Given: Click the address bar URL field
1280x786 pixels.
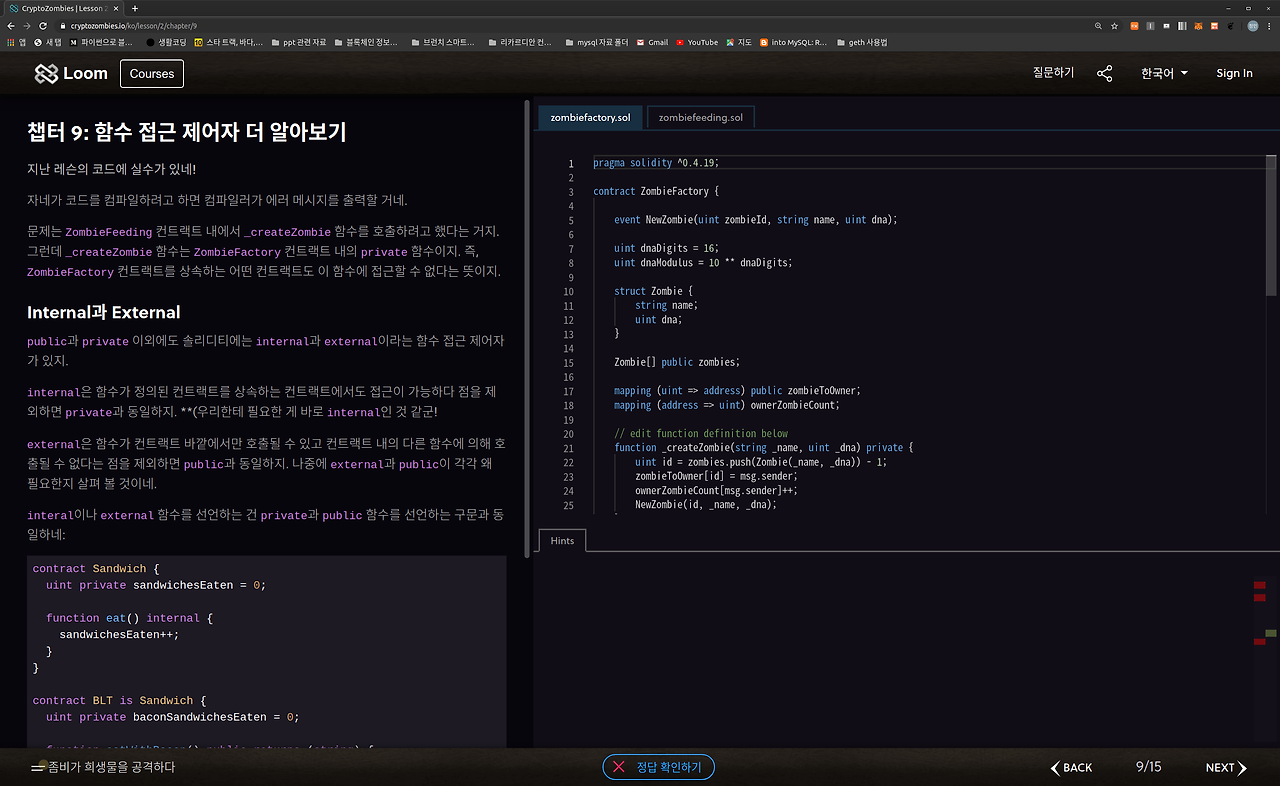Looking at the screenshot, I should (x=570, y=25).
